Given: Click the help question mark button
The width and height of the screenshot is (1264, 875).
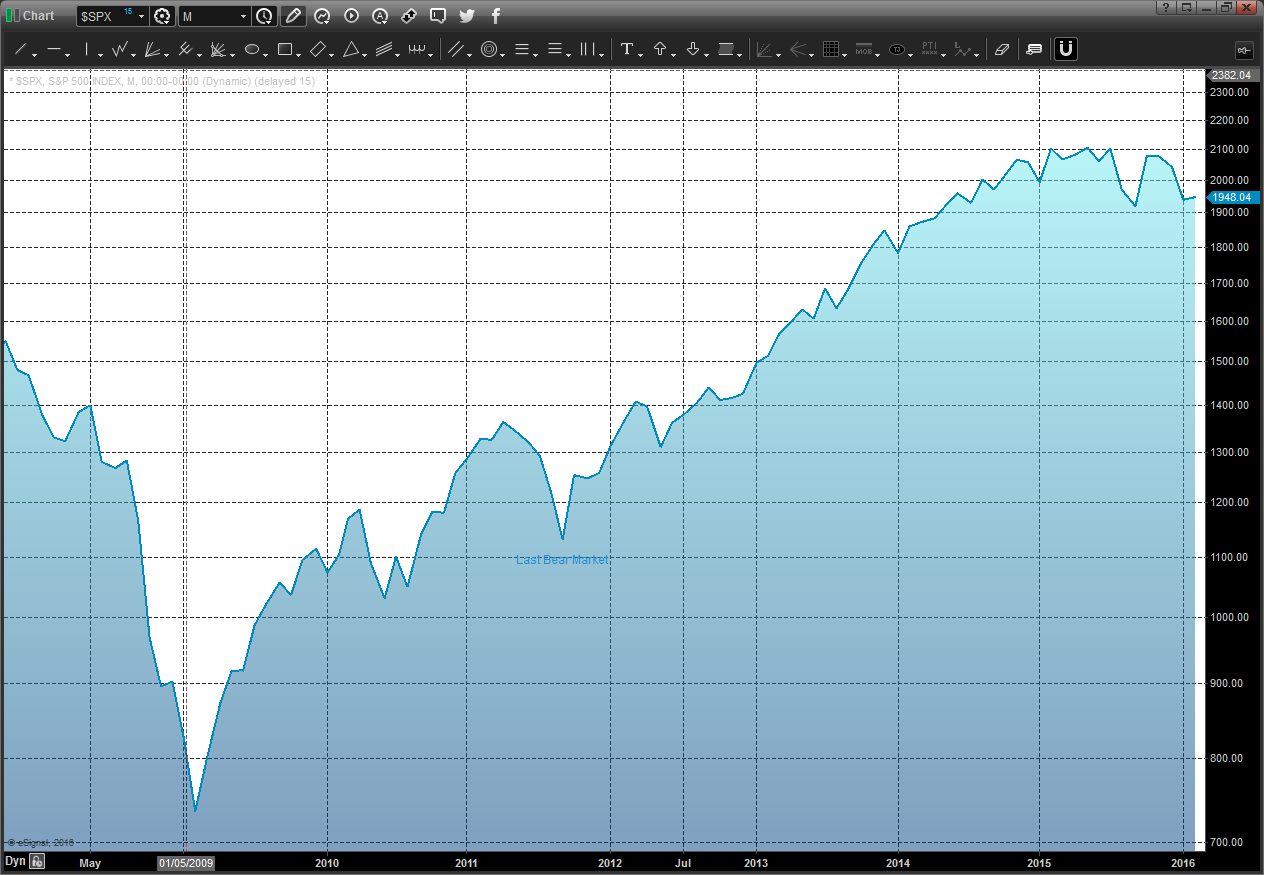Looking at the screenshot, I should pyautogui.click(x=1165, y=7).
